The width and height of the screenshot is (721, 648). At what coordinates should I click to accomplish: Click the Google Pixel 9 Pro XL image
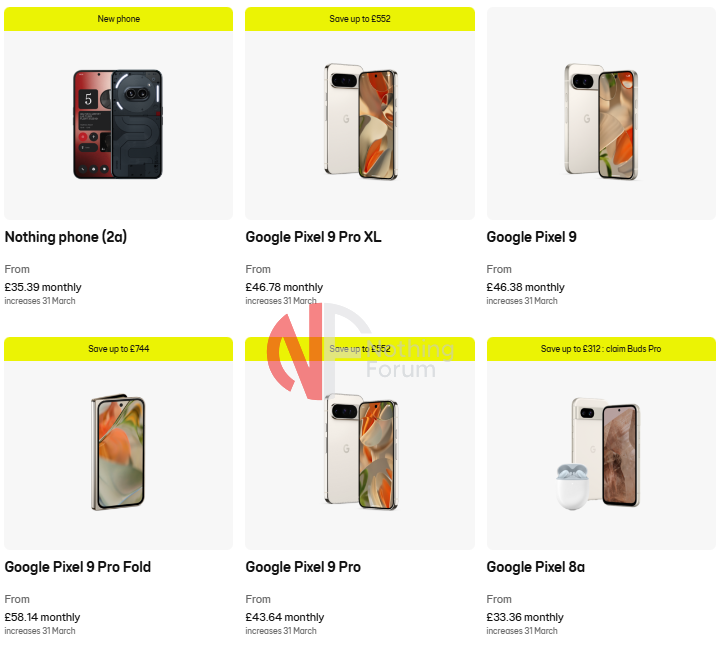click(x=360, y=121)
